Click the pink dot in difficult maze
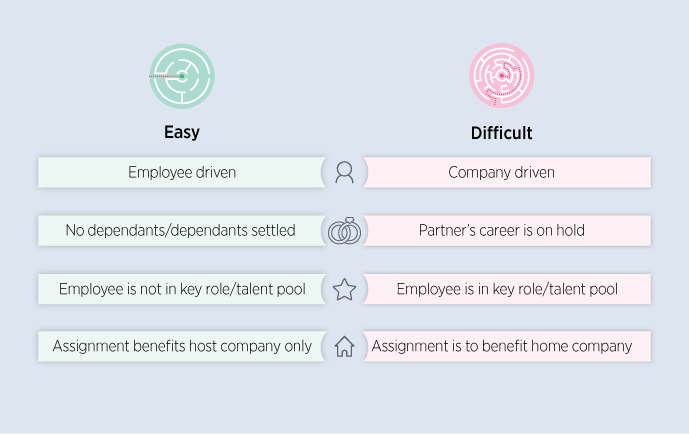Viewport: 689px width, 434px height. [501, 76]
